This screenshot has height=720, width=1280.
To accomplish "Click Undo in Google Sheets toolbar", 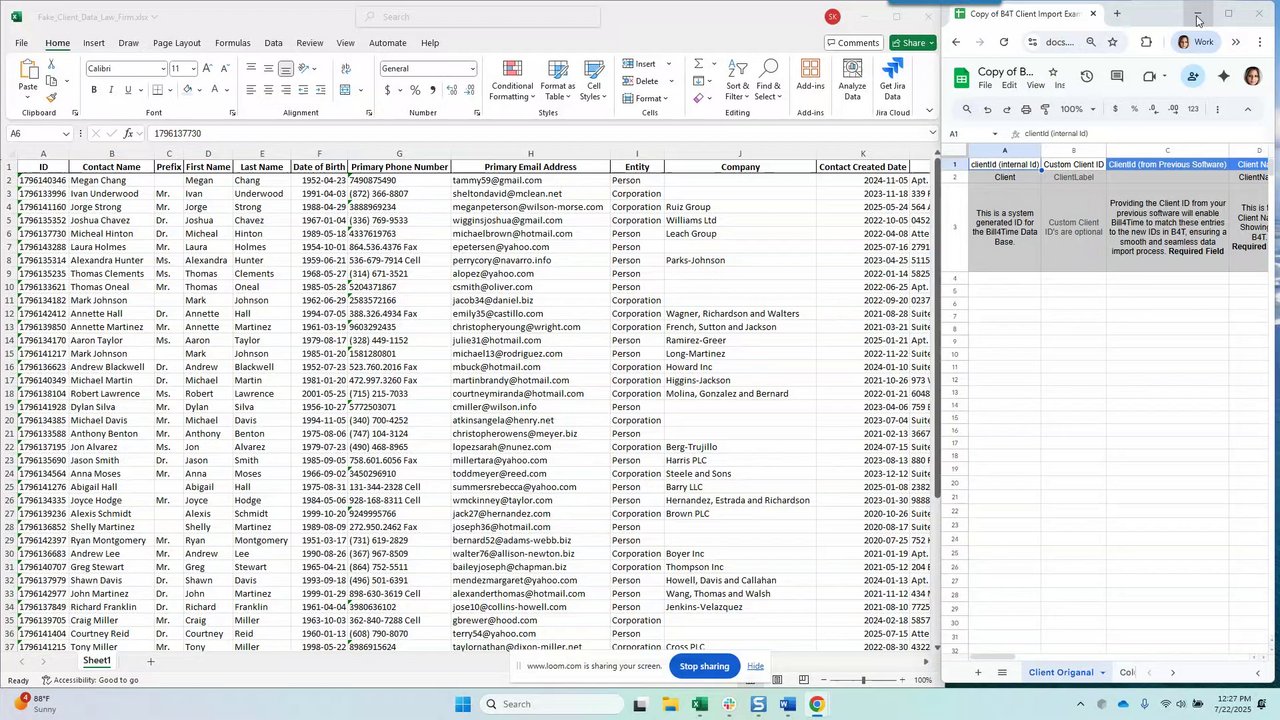I will tap(987, 109).
